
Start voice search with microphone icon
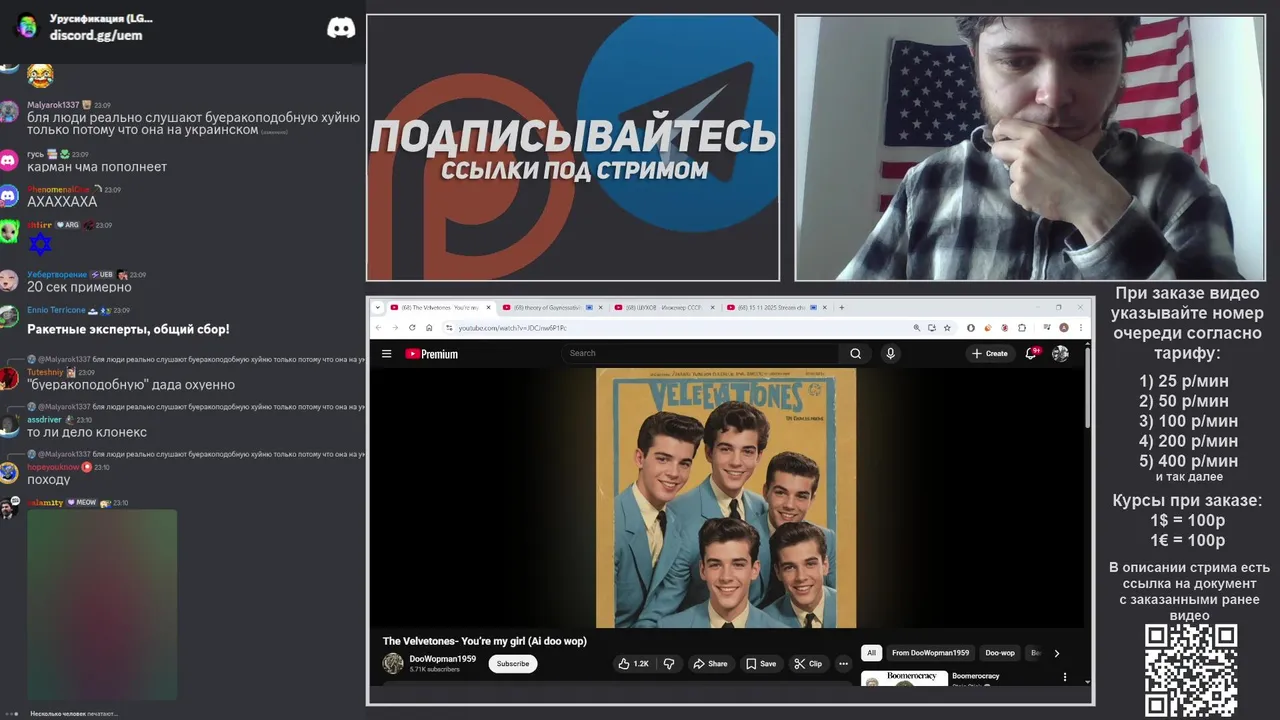(x=890, y=353)
